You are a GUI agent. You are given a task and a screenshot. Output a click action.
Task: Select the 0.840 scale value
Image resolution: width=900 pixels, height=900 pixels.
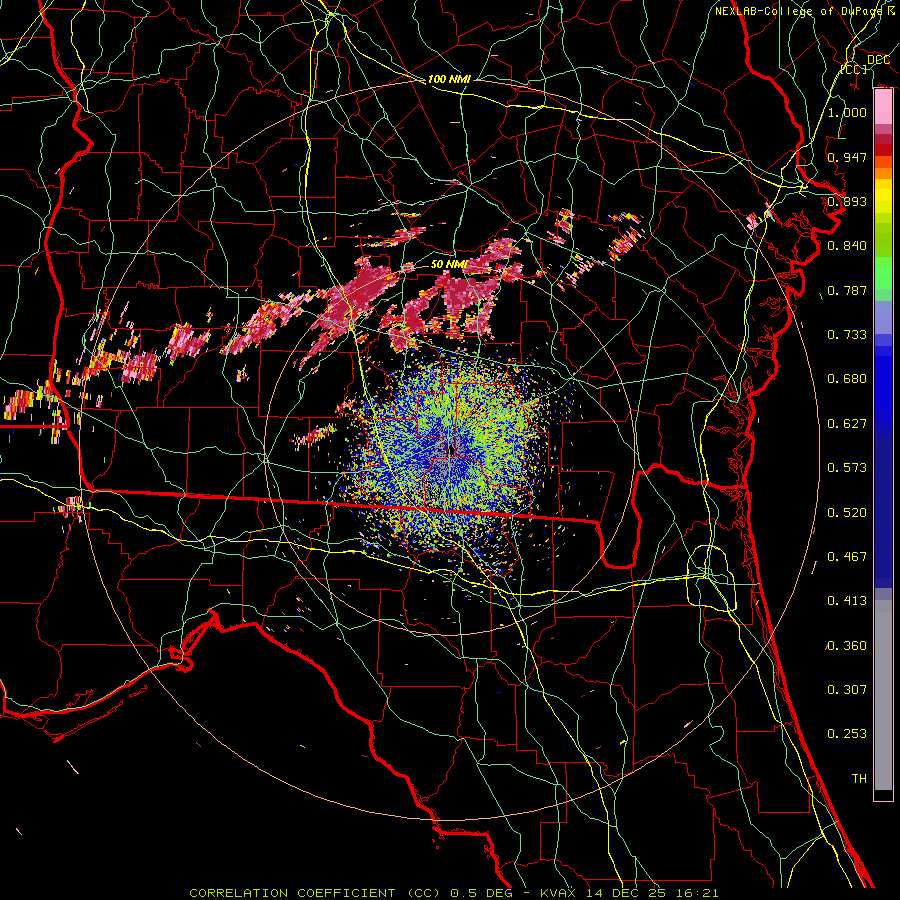pyautogui.click(x=847, y=246)
